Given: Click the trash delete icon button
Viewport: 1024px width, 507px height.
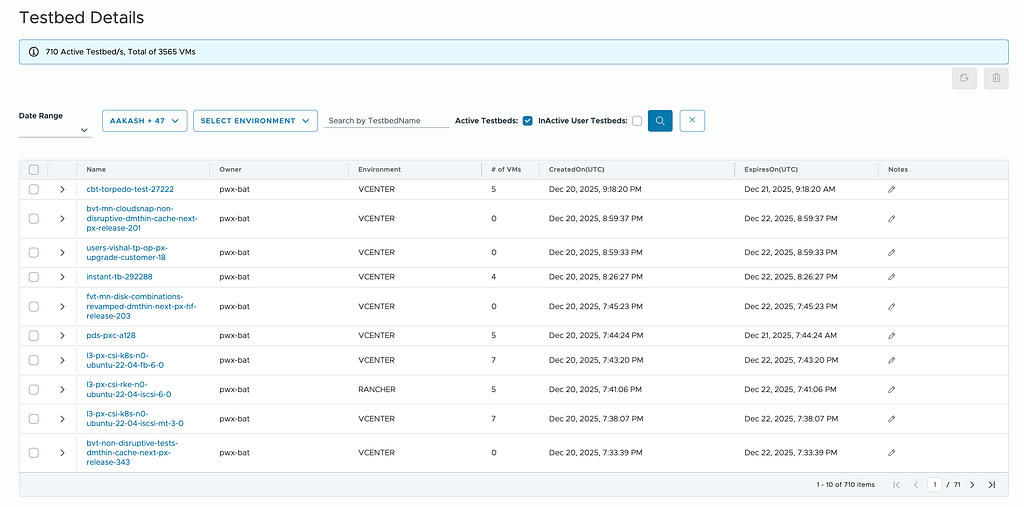Looking at the screenshot, I should pyautogui.click(x=996, y=78).
